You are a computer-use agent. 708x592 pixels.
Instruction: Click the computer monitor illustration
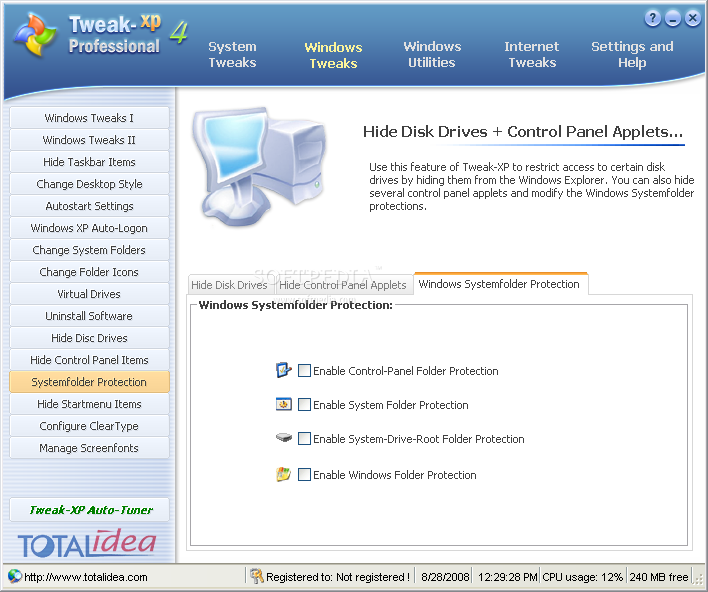(258, 166)
